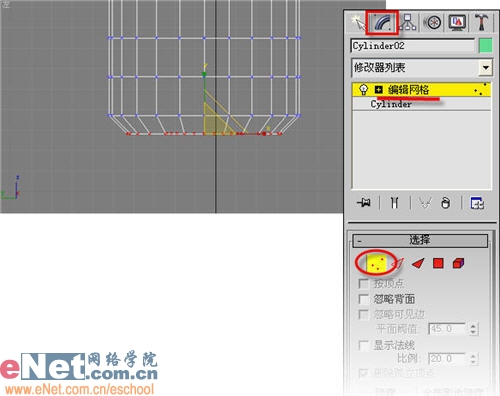This screenshot has width=500, height=396.
Task: Enable the 忽略可见边 checkbox
Action: [x=363, y=314]
